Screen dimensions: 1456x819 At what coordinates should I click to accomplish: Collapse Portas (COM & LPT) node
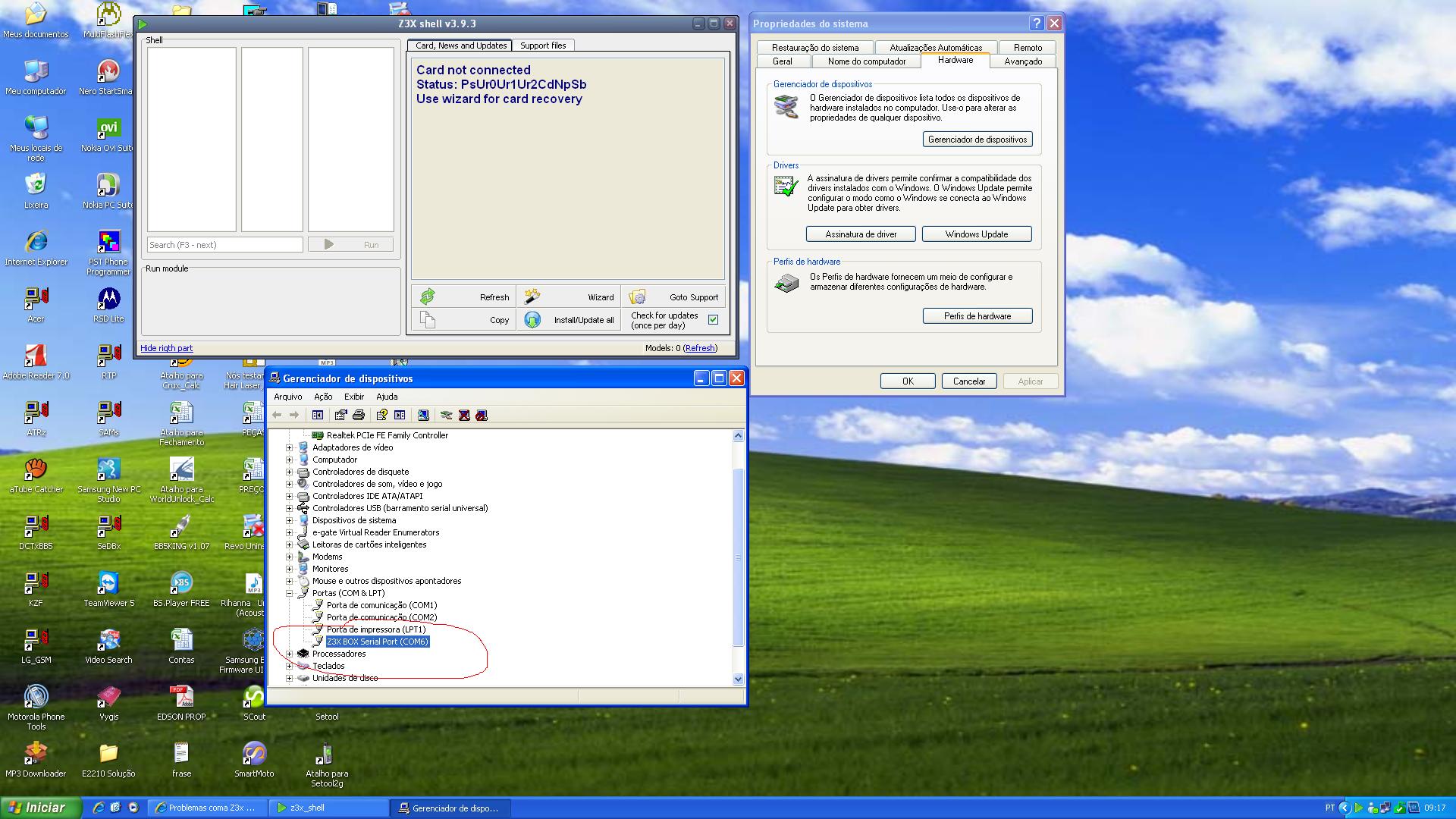click(289, 593)
